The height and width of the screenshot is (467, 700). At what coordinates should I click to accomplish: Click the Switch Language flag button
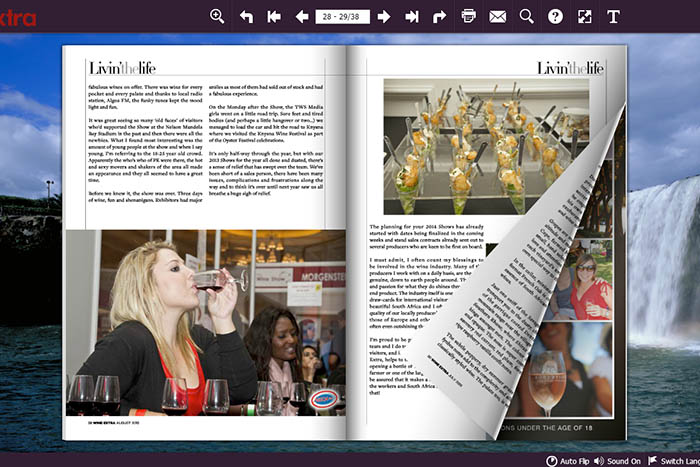click(x=674, y=461)
